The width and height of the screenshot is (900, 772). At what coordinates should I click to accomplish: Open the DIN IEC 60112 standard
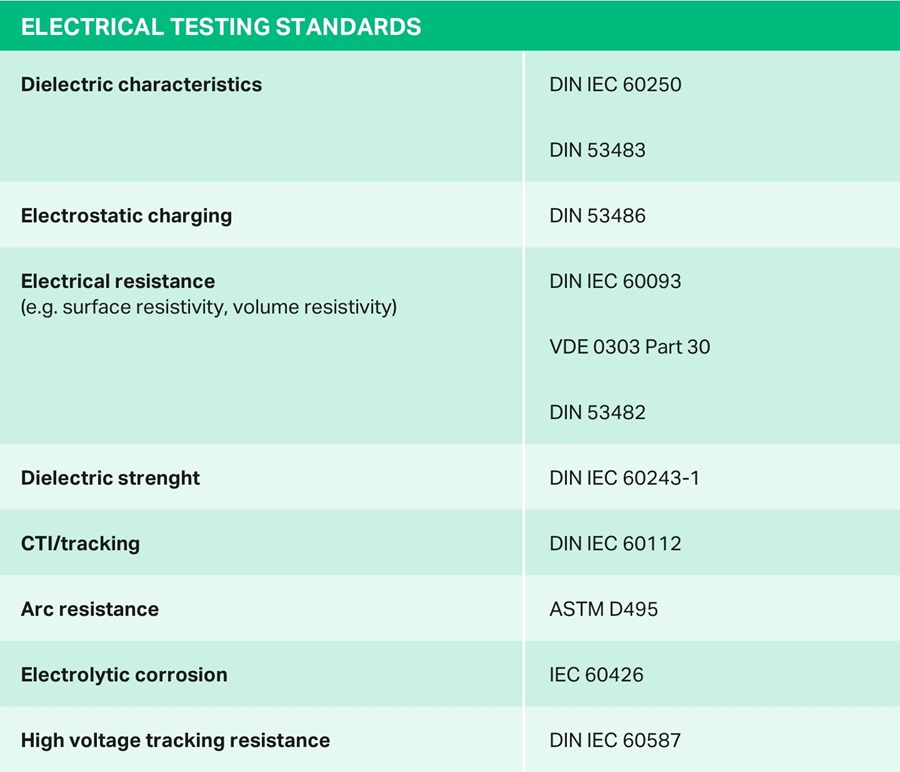tap(615, 544)
